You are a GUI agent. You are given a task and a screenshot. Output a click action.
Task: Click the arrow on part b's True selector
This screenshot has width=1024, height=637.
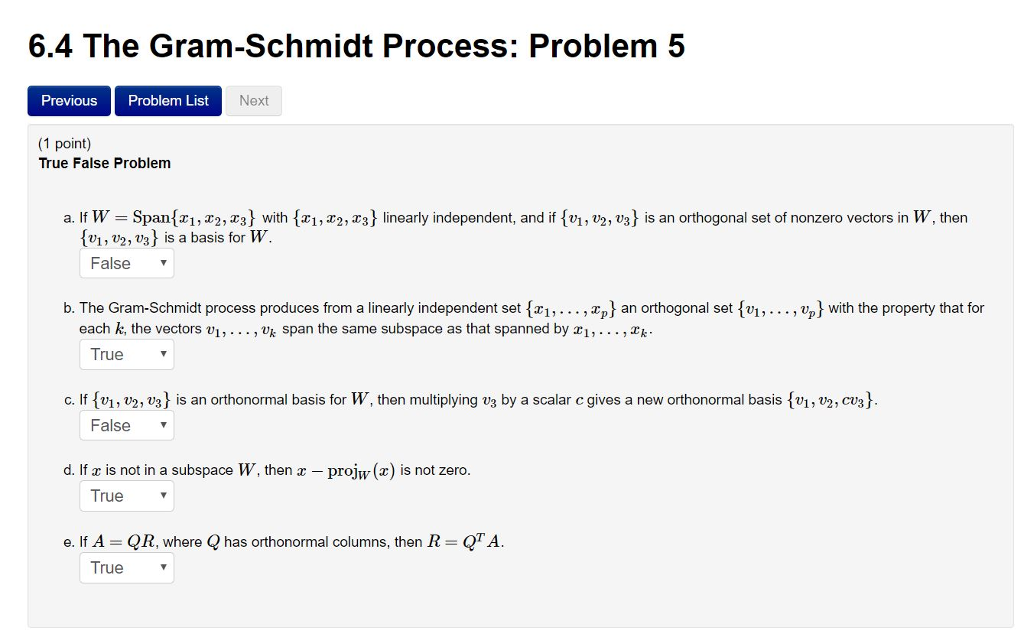165,354
